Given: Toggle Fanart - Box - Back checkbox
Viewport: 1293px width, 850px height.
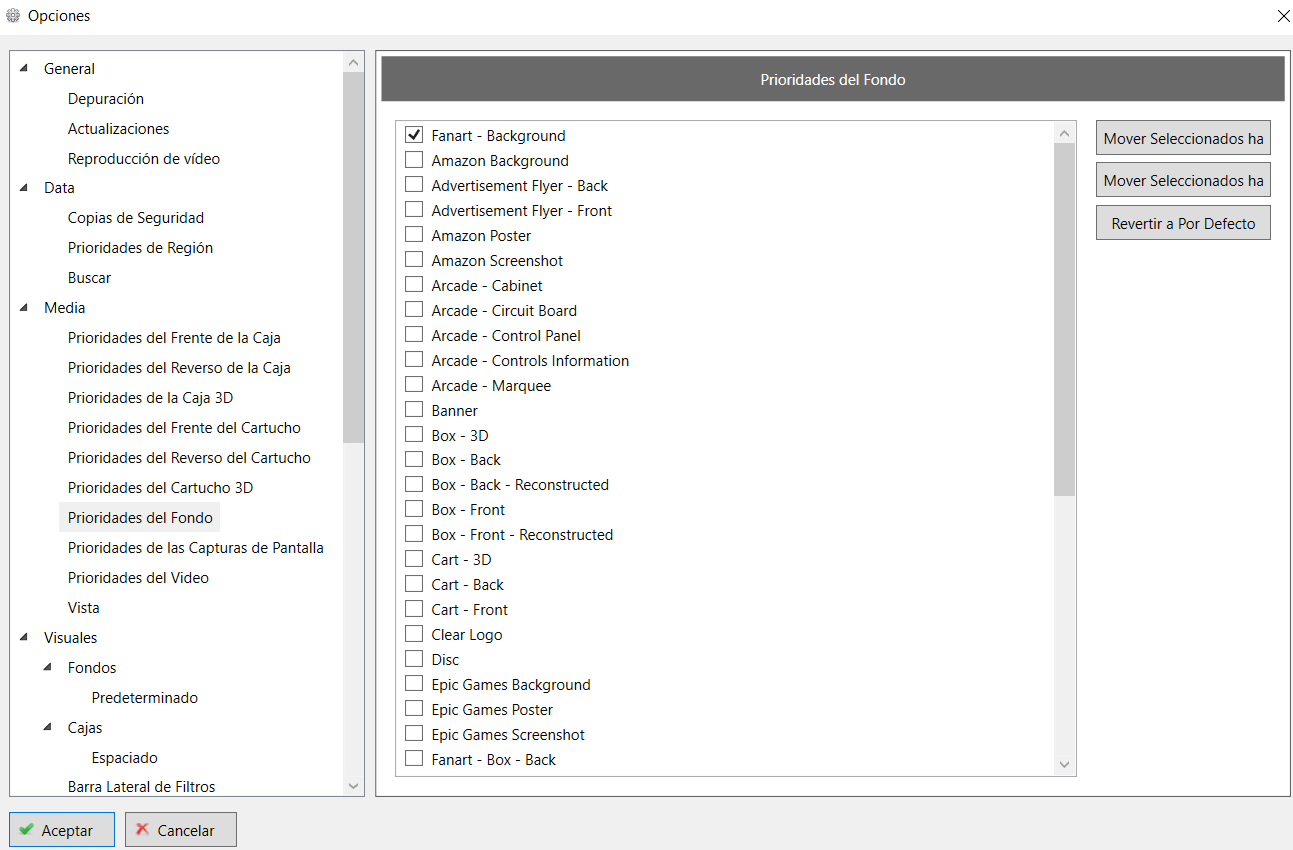Looking at the screenshot, I should point(414,759).
